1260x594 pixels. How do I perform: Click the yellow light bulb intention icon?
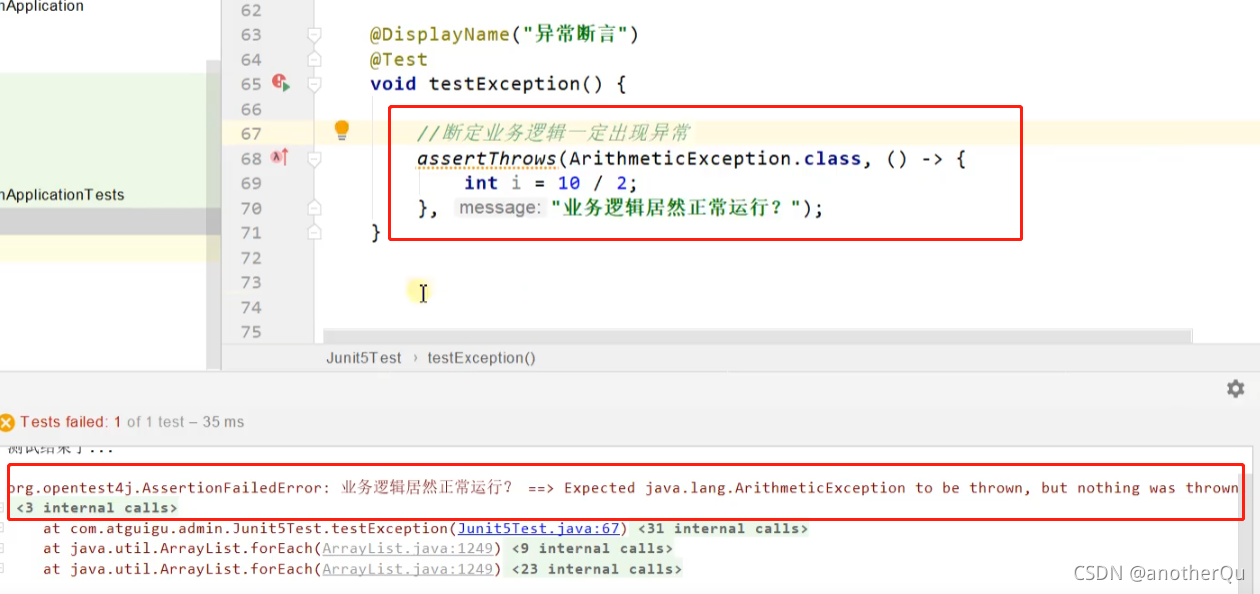tap(342, 130)
